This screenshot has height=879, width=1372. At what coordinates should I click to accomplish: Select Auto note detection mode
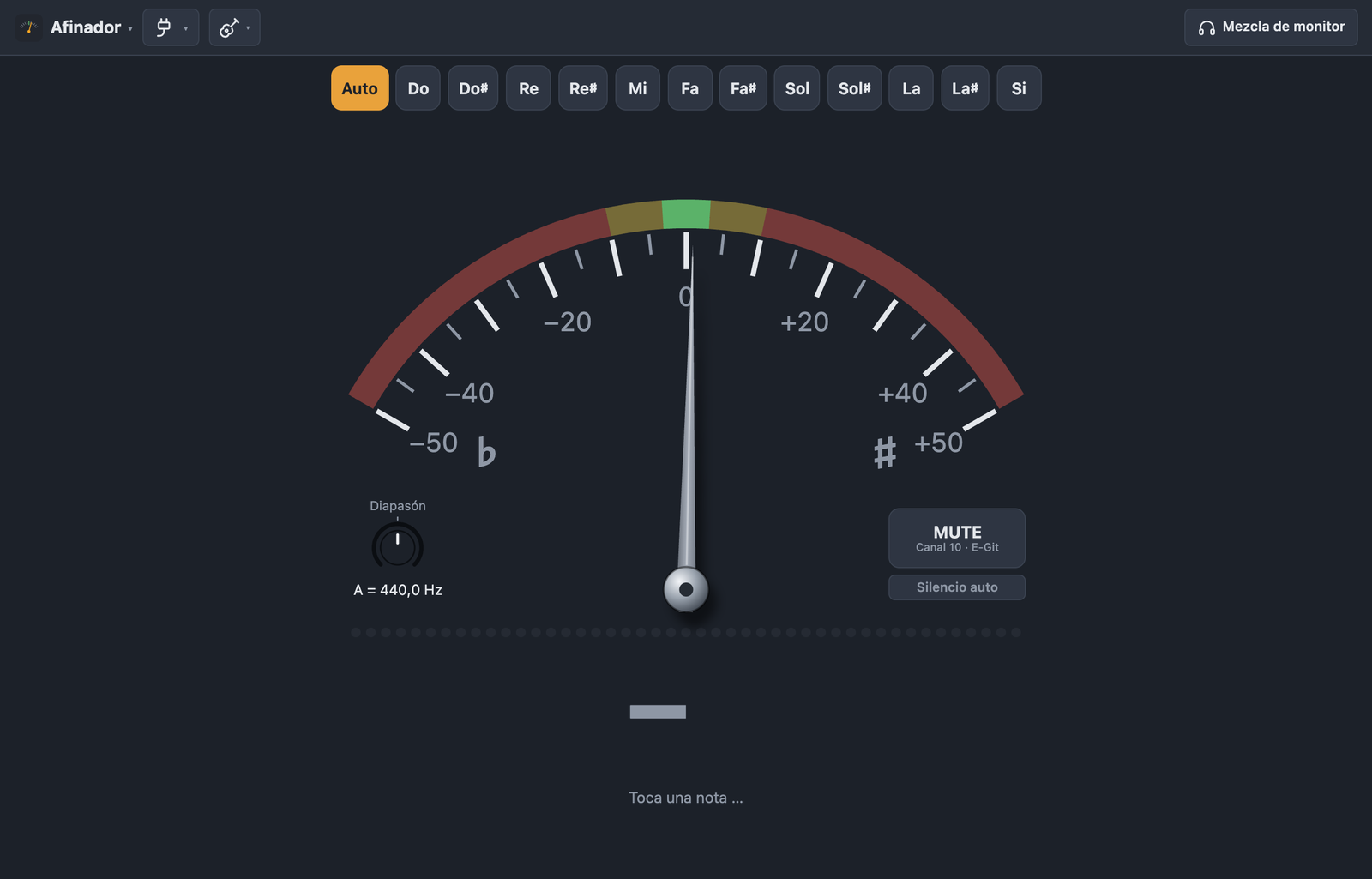point(360,88)
